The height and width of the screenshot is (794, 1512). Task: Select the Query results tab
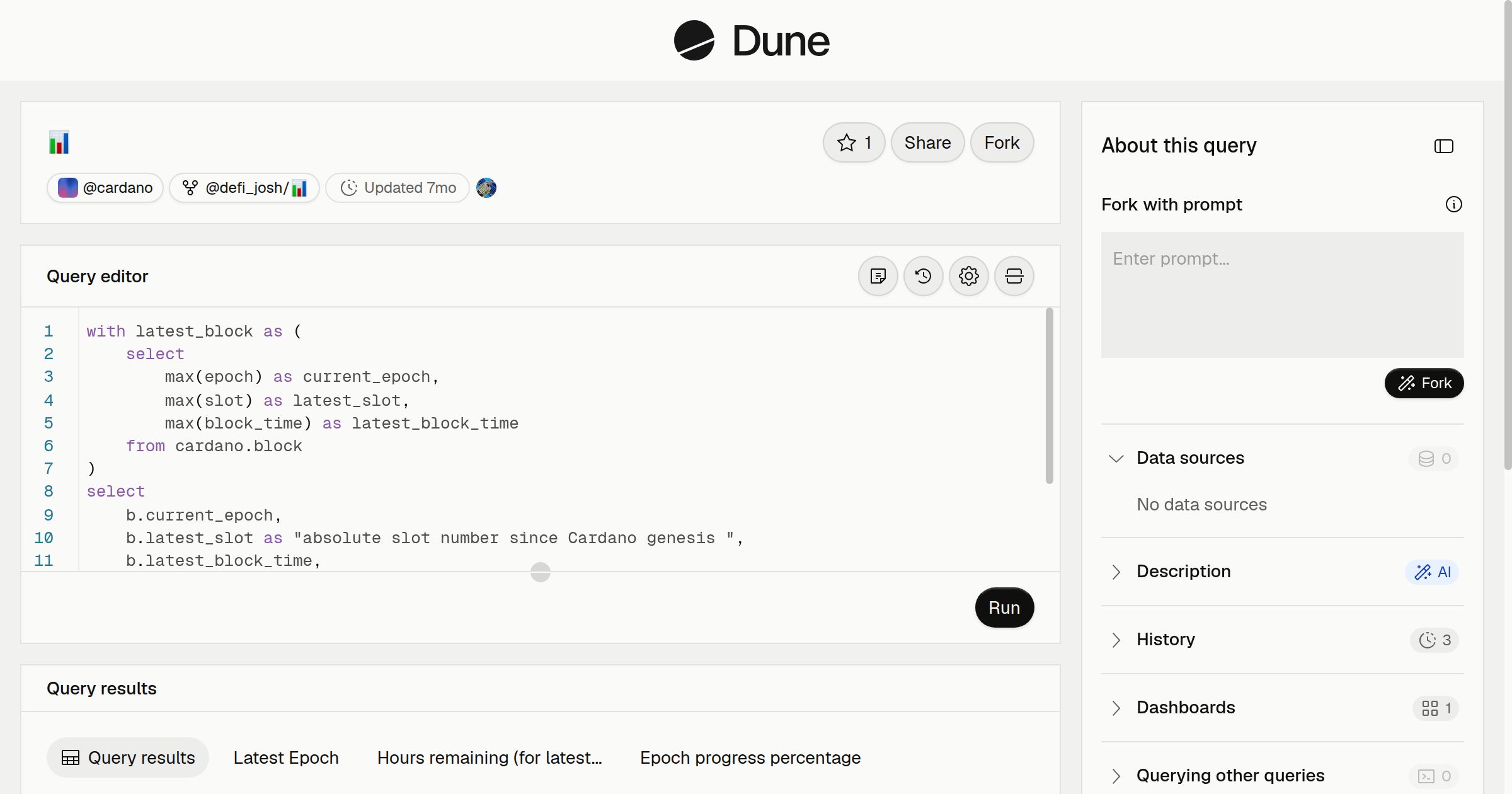point(128,757)
